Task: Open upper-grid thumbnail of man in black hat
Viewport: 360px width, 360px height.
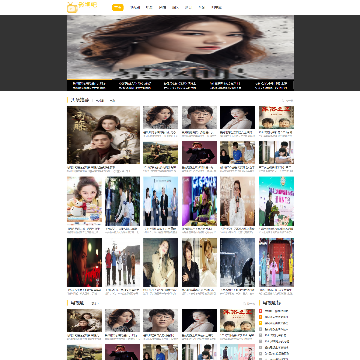Action: coord(199,152)
